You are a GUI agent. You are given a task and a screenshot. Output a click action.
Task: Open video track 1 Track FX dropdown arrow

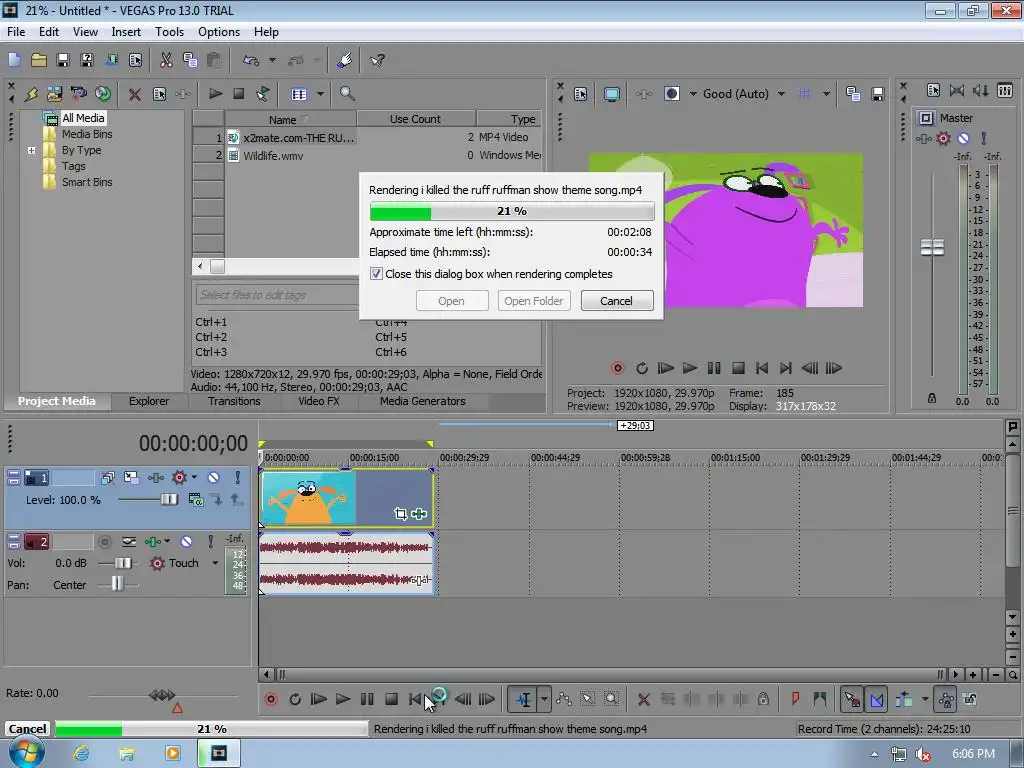[x=194, y=477]
